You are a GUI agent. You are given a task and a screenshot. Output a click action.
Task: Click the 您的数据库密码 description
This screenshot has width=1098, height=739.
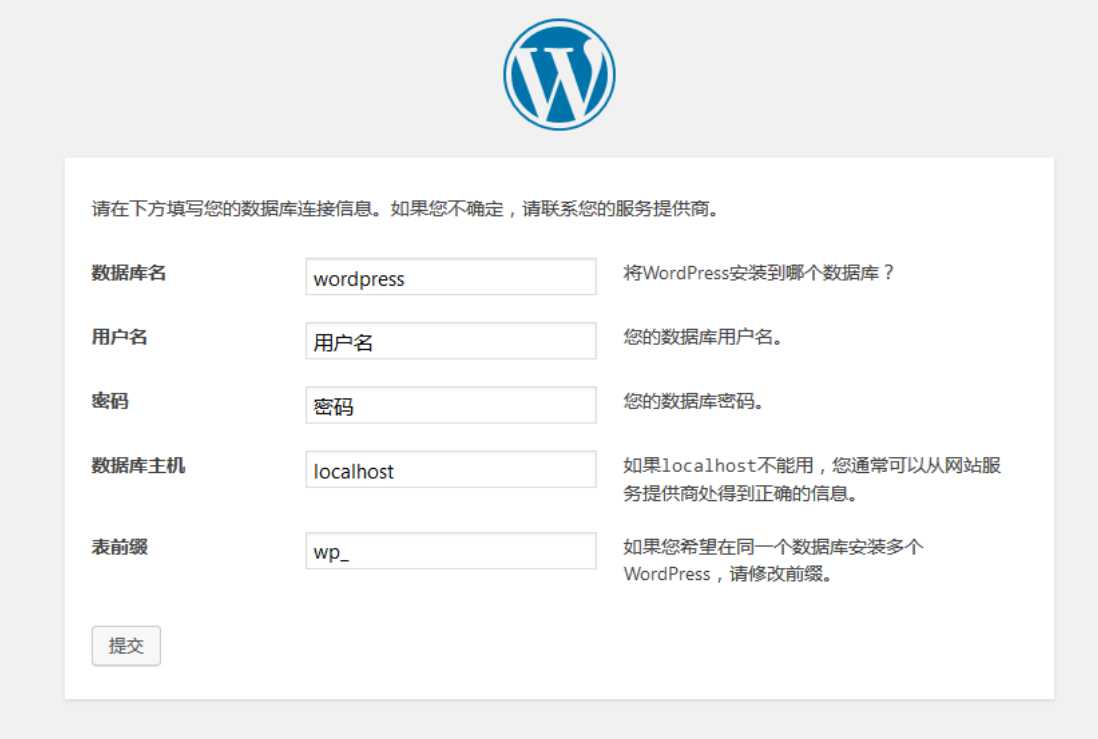693,401
